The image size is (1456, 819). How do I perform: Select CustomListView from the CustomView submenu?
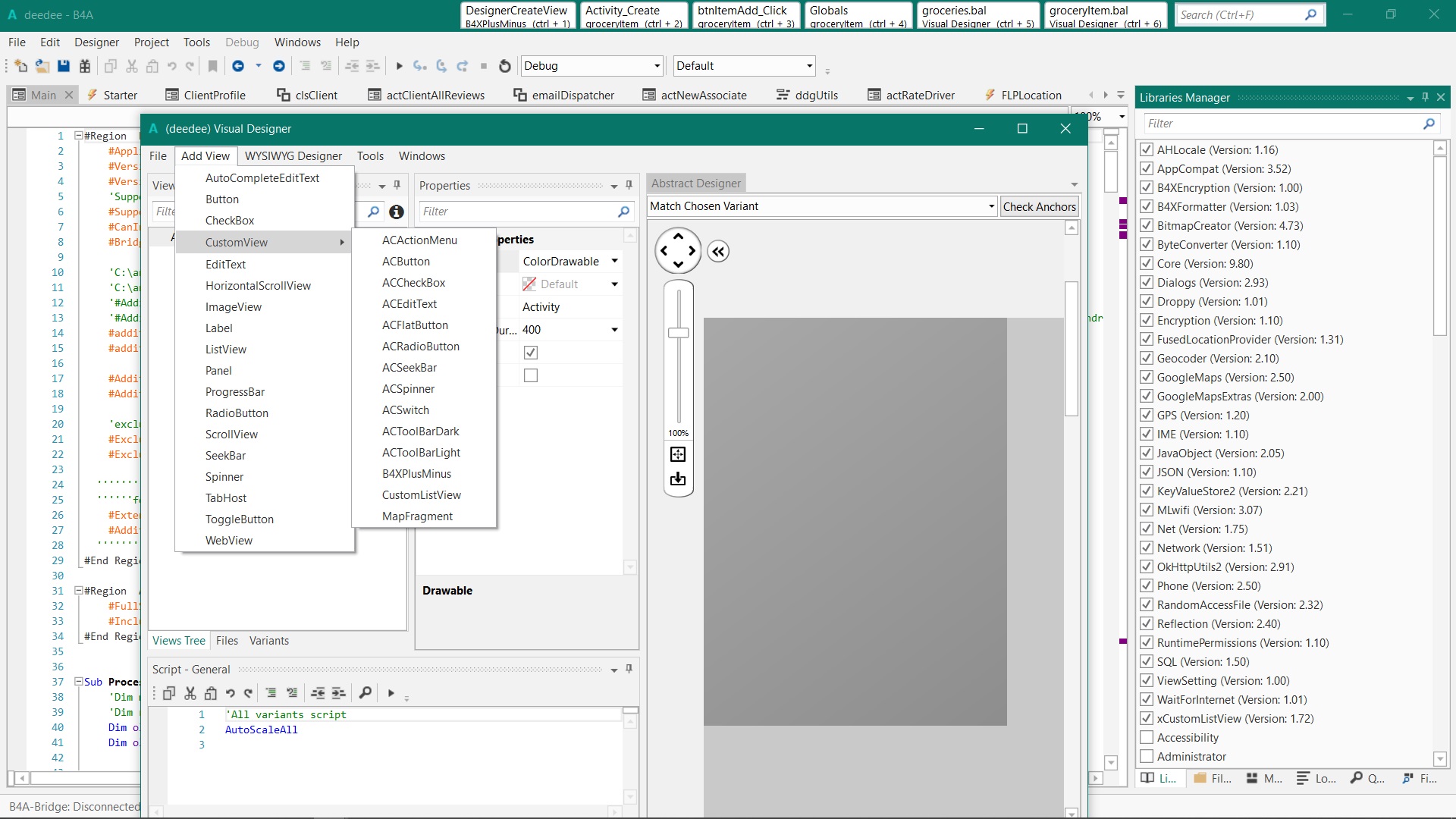tap(421, 495)
